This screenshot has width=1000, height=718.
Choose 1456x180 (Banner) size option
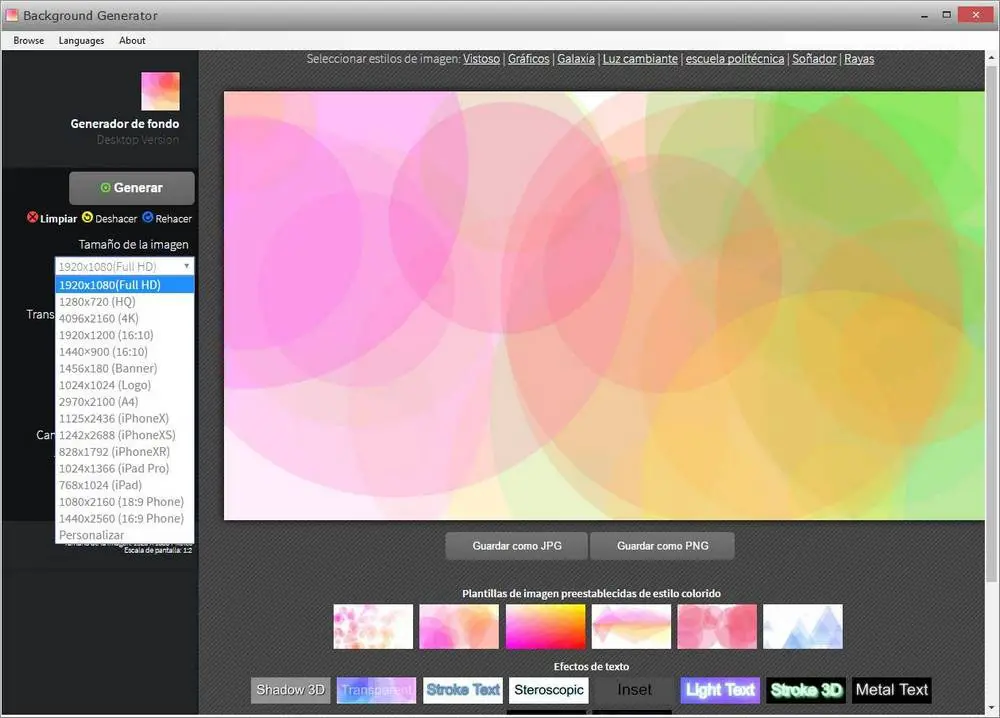click(124, 368)
